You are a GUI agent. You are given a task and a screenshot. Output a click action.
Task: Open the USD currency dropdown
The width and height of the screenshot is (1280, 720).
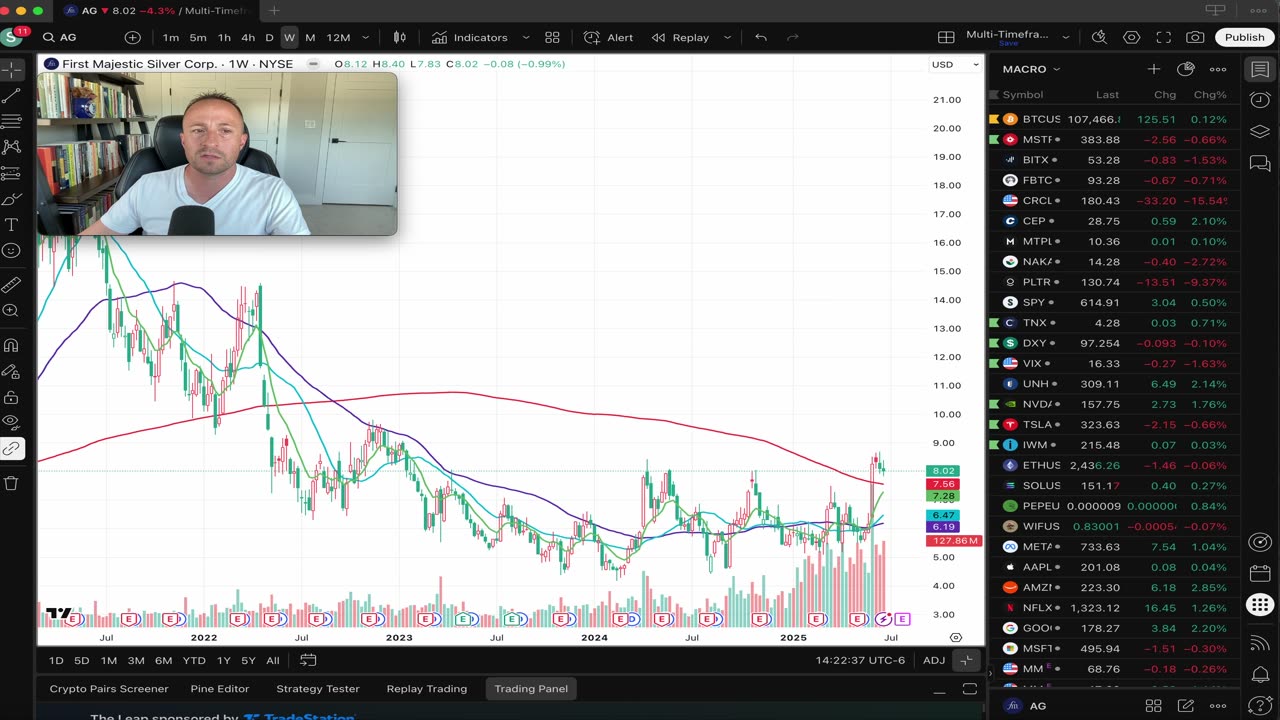point(955,64)
